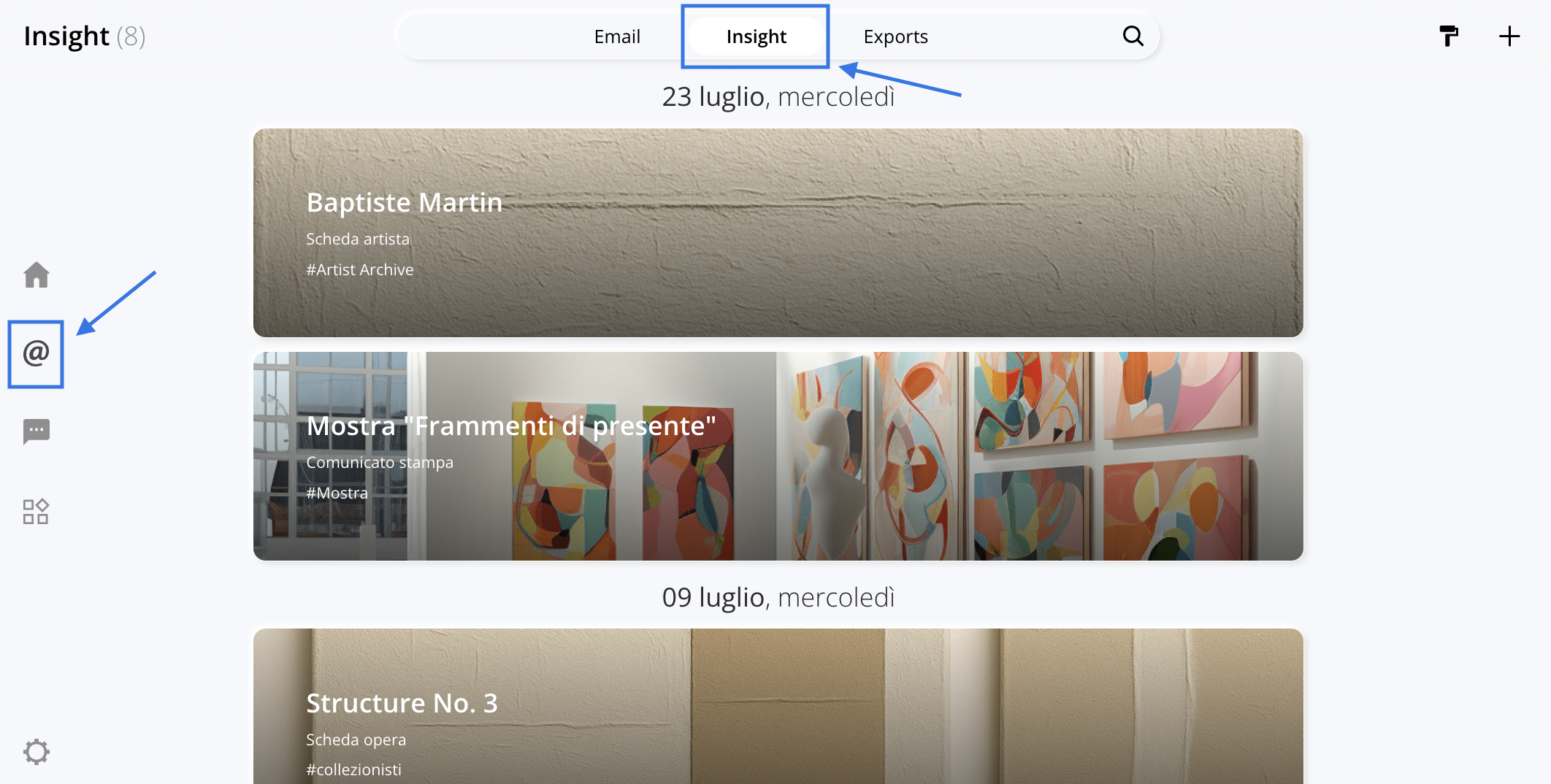Switch to the Email tab
Image resolution: width=1551 pixels, height=784 pixels.
tap(616, 36)
